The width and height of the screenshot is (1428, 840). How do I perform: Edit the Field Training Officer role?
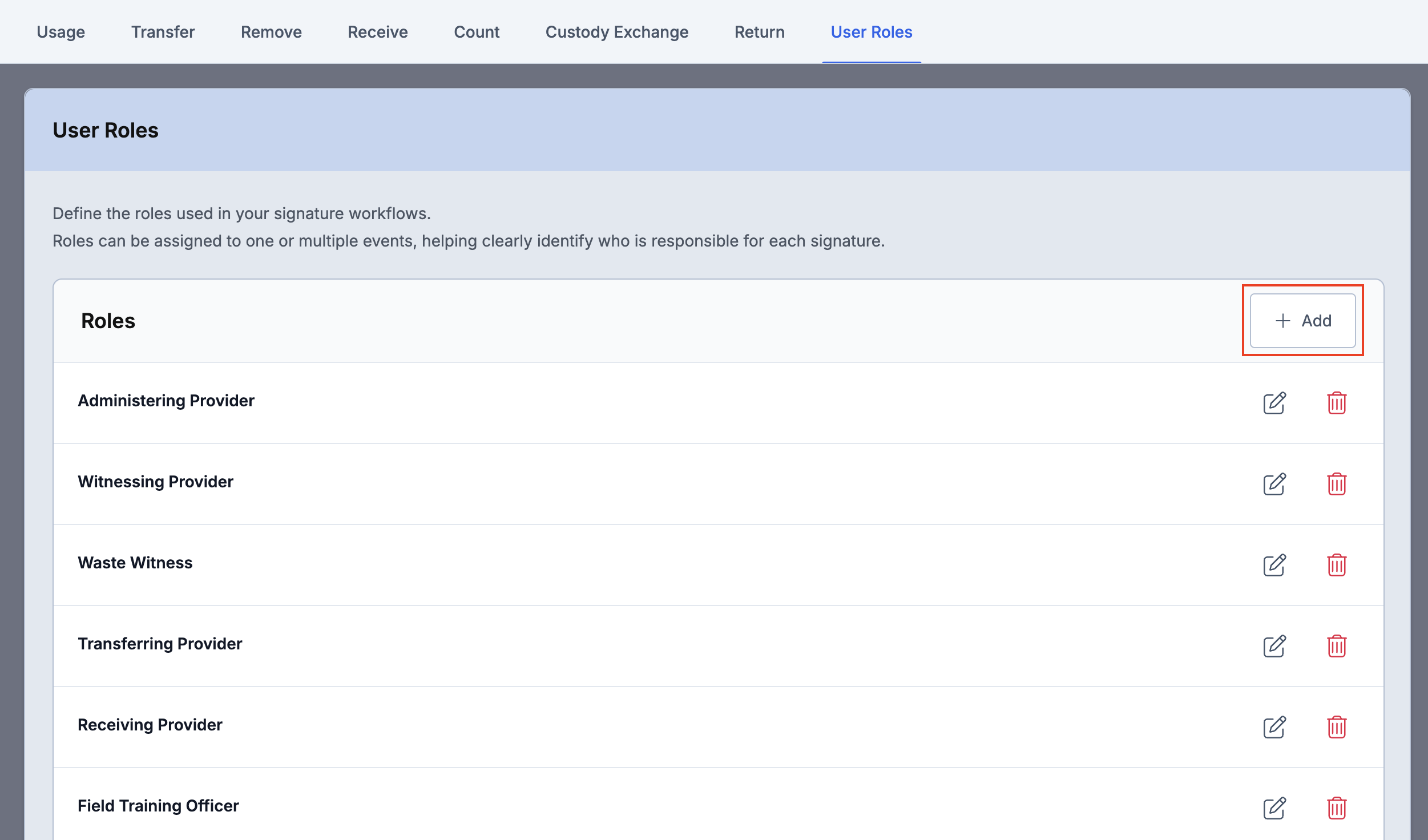1274,808
